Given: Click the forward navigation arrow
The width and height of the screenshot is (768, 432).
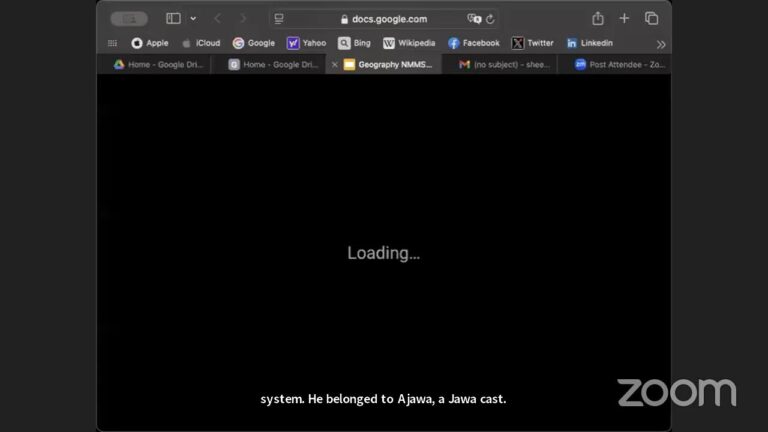Looking at the screenshot, I should click(x=243, y=18).
